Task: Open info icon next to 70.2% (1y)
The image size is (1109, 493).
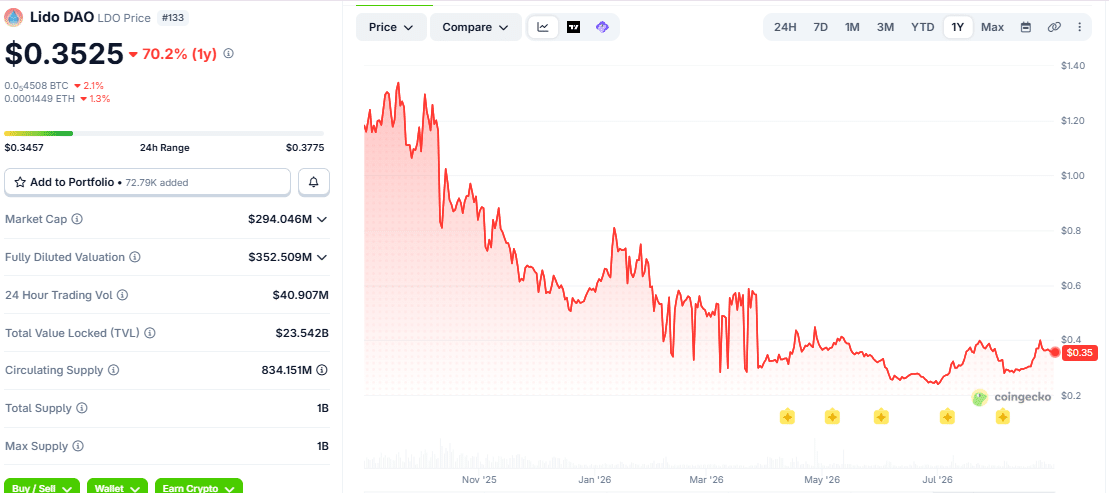Action: 228,53
